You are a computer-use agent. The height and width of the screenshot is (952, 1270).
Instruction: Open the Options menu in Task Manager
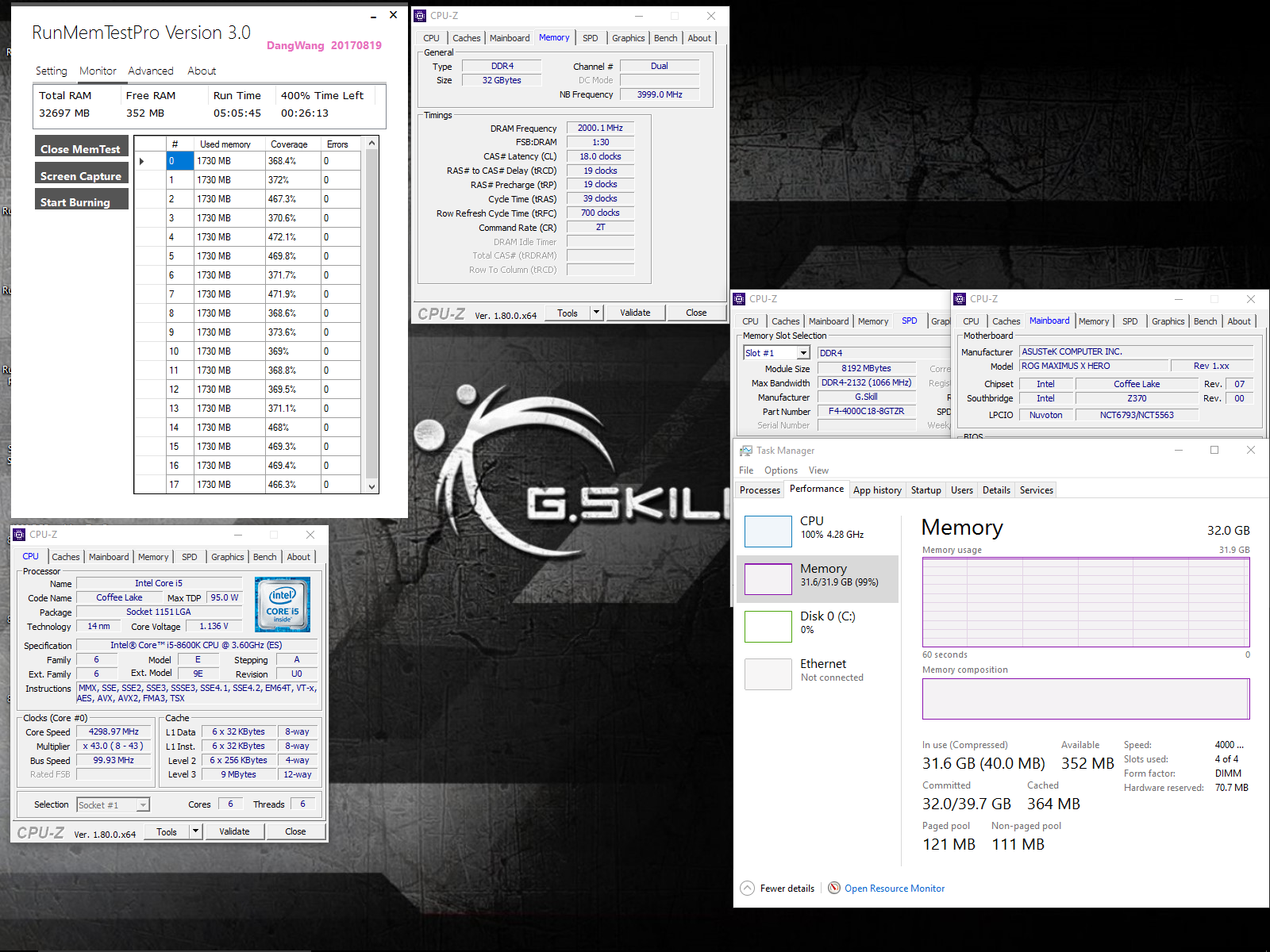pyautogui.click(x=780, y=470)
